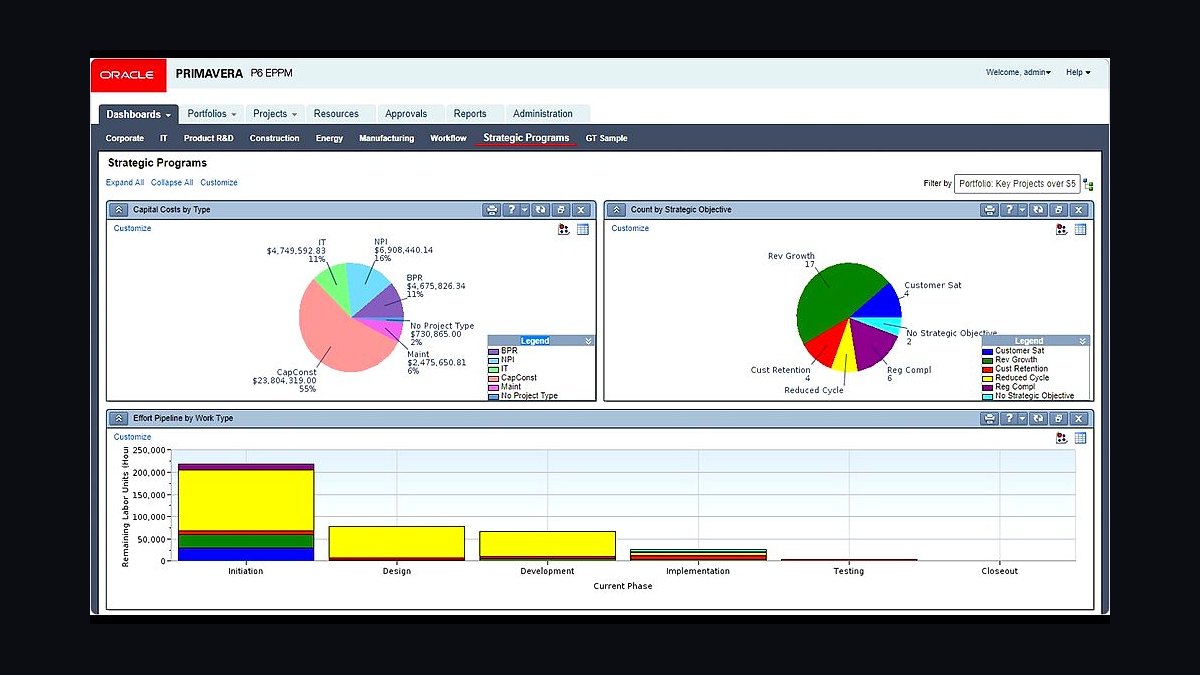
Task: Open help for Capital Costs by Type portlet
Action: 510,210
